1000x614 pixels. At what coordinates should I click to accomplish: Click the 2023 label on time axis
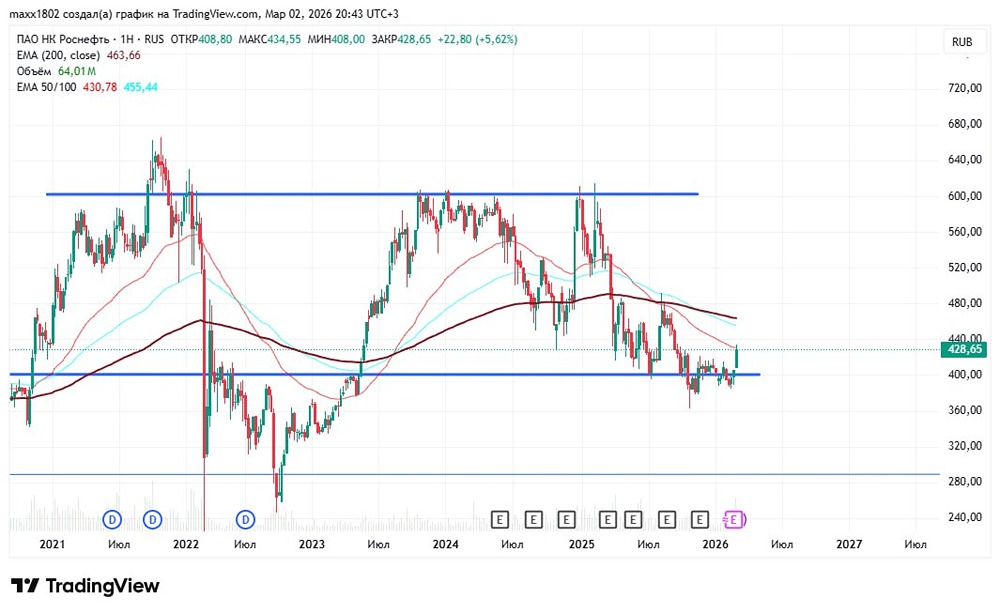point(312,544)
